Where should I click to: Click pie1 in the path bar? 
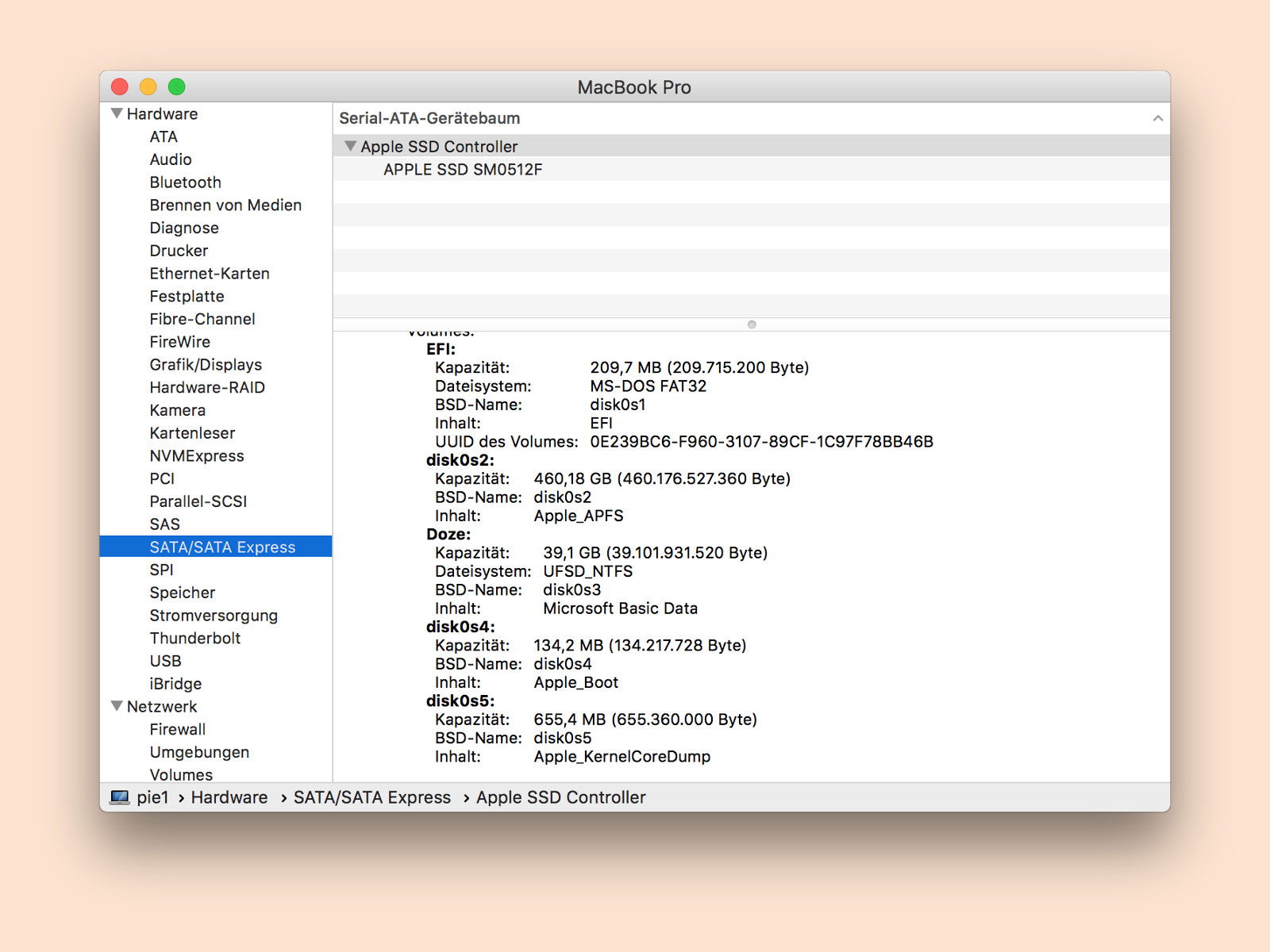152,797
